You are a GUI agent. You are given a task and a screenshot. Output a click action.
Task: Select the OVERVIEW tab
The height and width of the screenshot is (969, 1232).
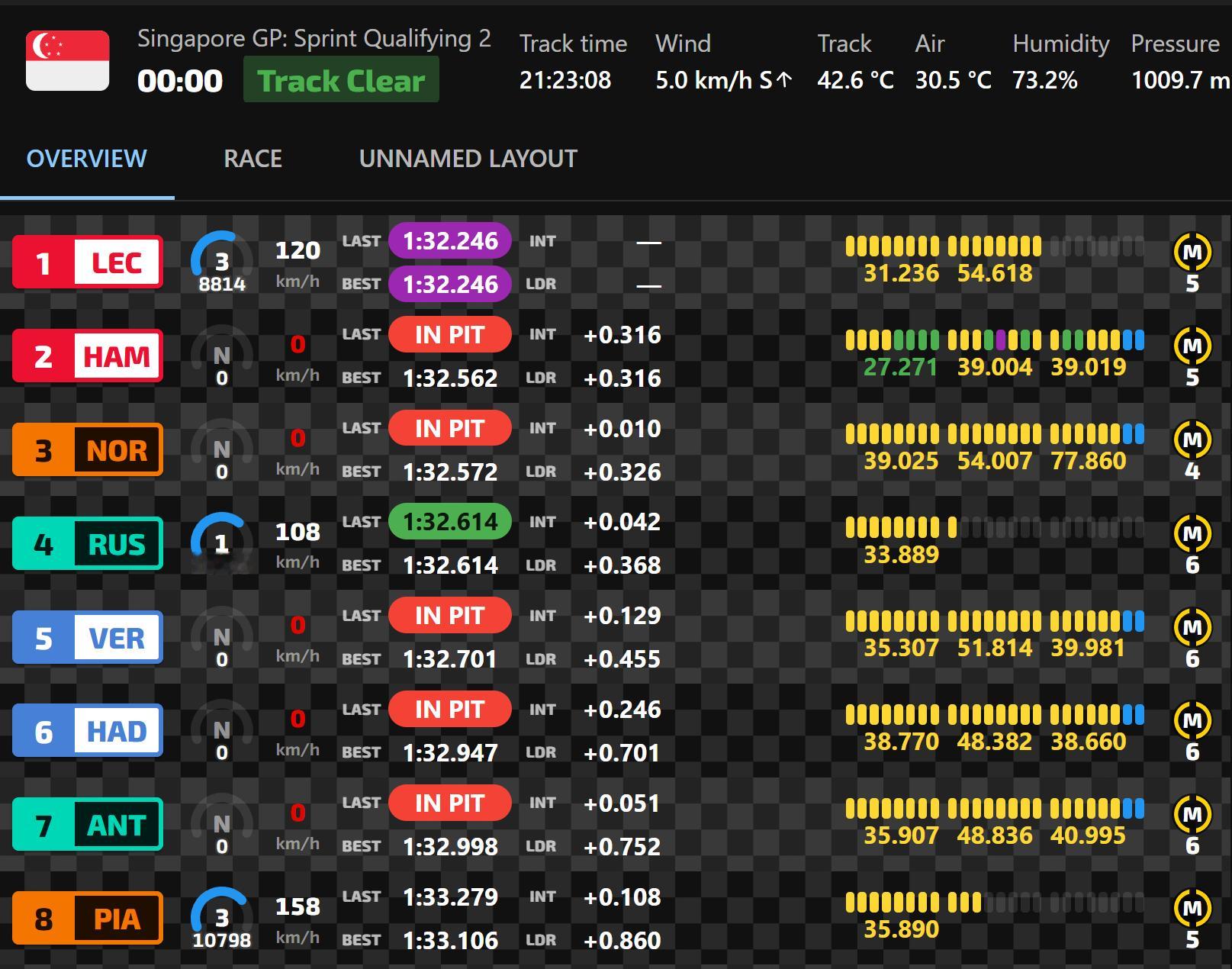coord(86,159)
